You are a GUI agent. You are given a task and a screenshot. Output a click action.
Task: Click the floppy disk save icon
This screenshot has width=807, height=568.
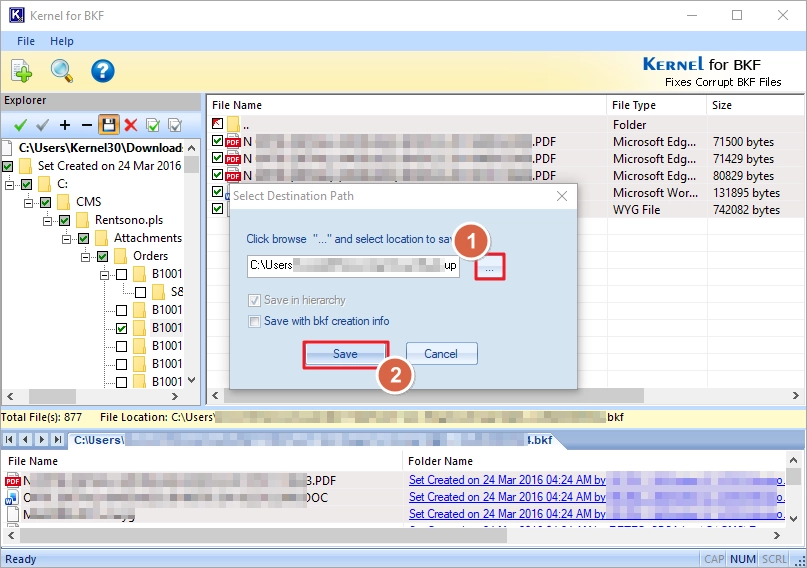click(x=109, y=125)
